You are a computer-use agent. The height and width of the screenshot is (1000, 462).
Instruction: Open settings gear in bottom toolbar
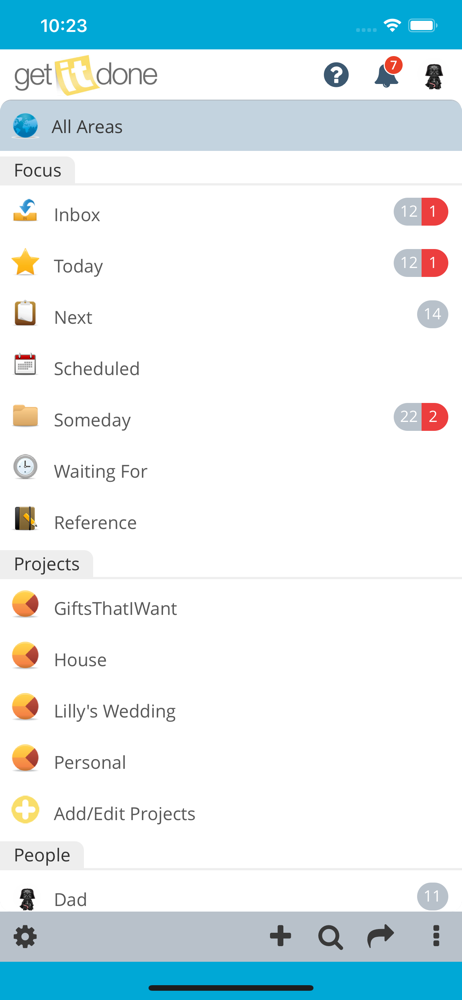pos(25,937)
